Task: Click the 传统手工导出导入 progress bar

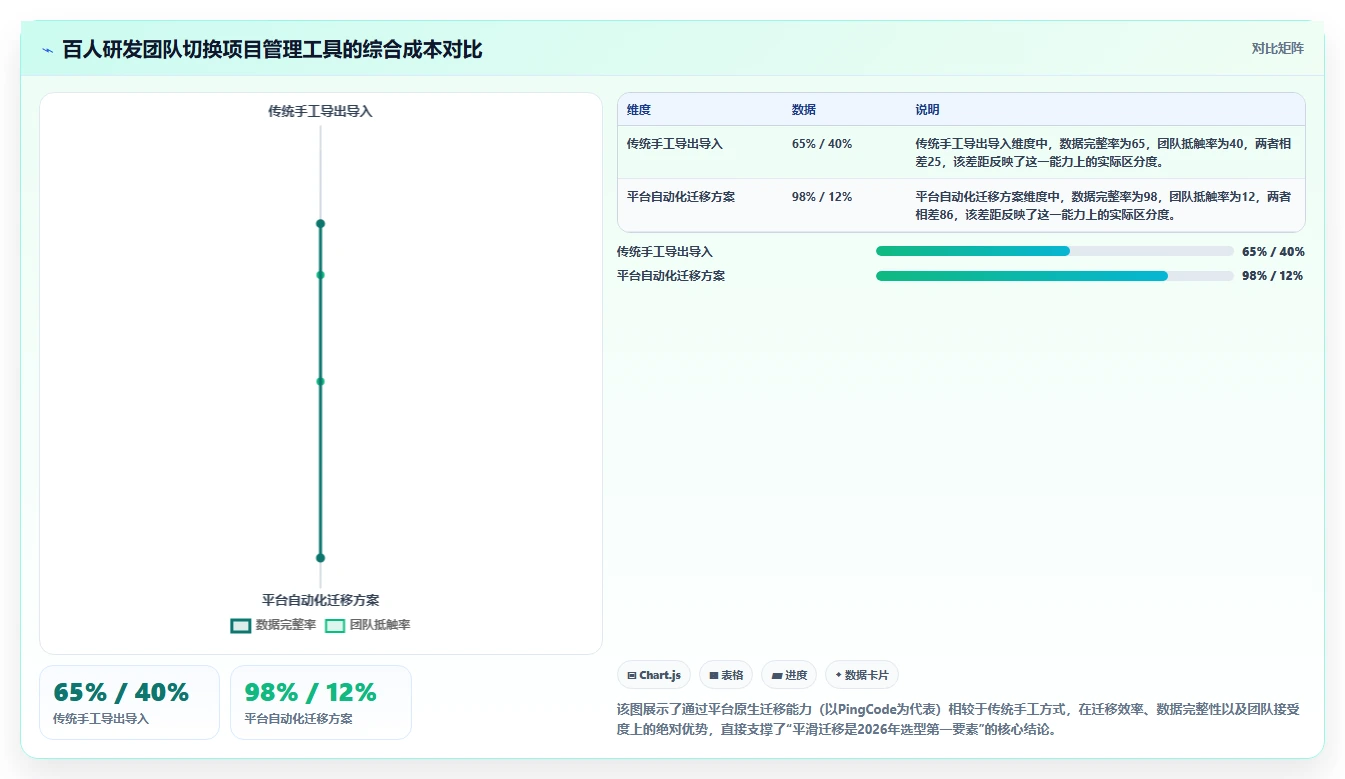Action: pyautogui.click(x=1055, y=252)
